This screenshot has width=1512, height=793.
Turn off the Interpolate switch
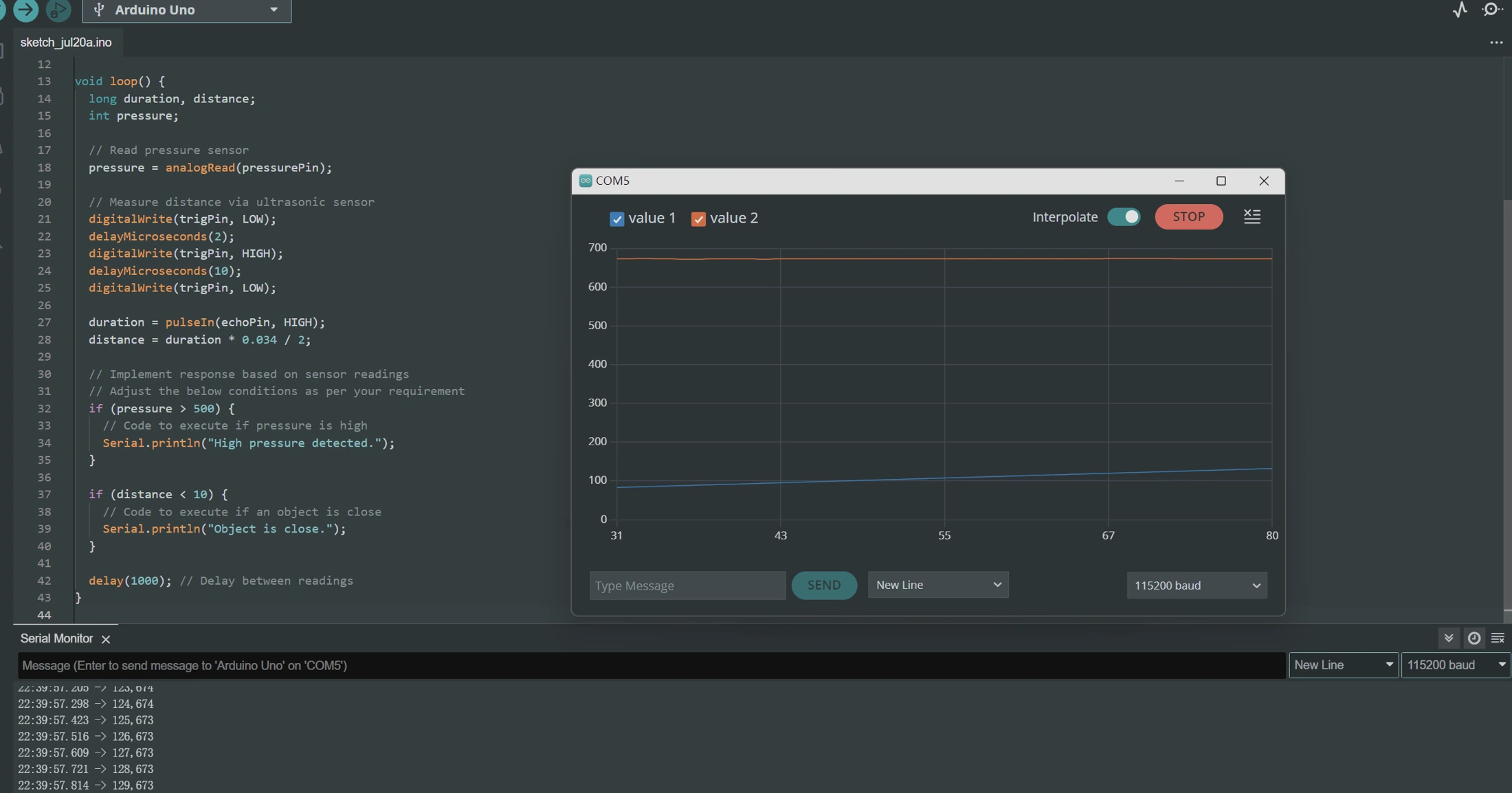[1124, 217]
